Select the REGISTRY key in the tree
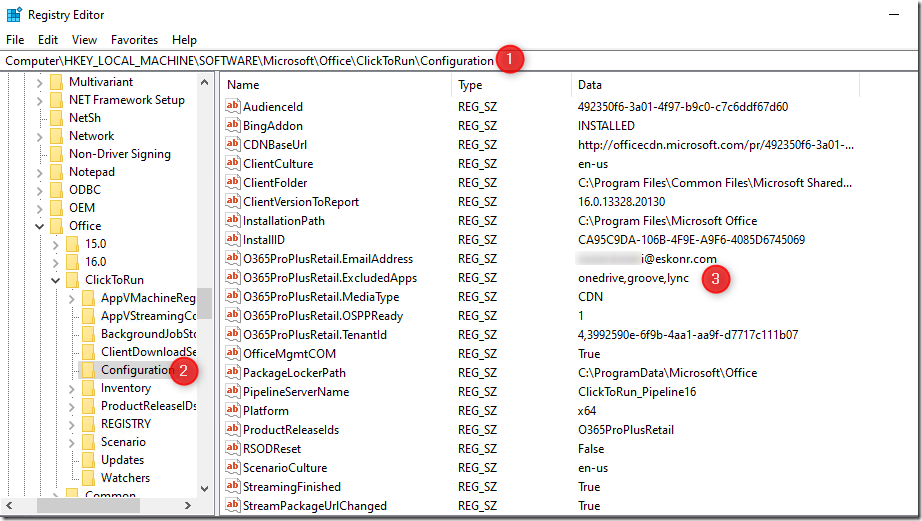922x521 pixels. pos(126,423)
